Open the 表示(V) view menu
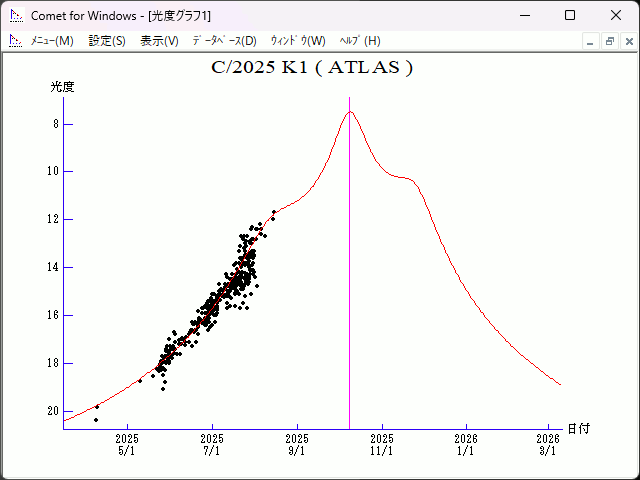 (x=159, y=41)
